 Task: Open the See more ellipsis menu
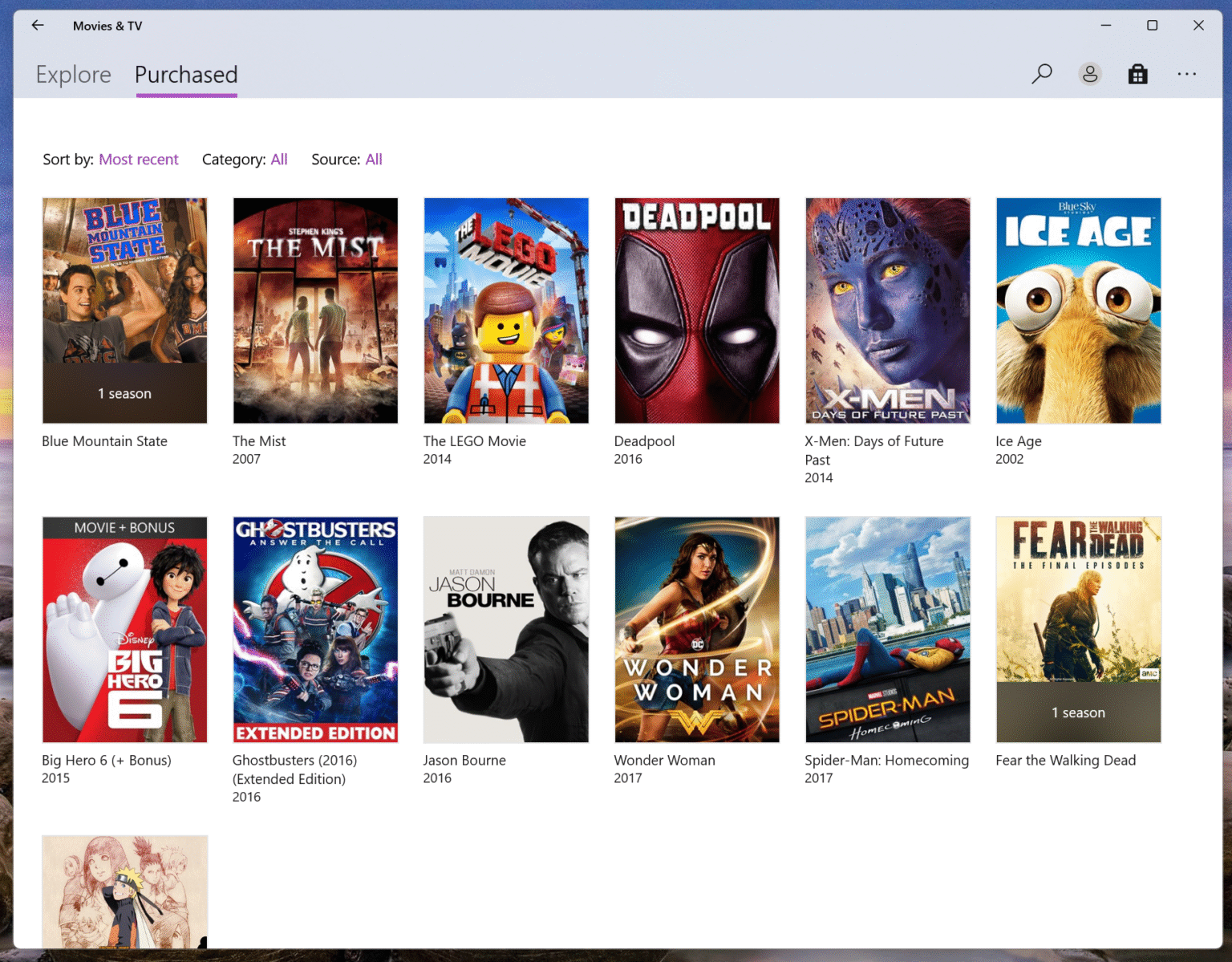pyautogui.click(x=1187, y=74)
